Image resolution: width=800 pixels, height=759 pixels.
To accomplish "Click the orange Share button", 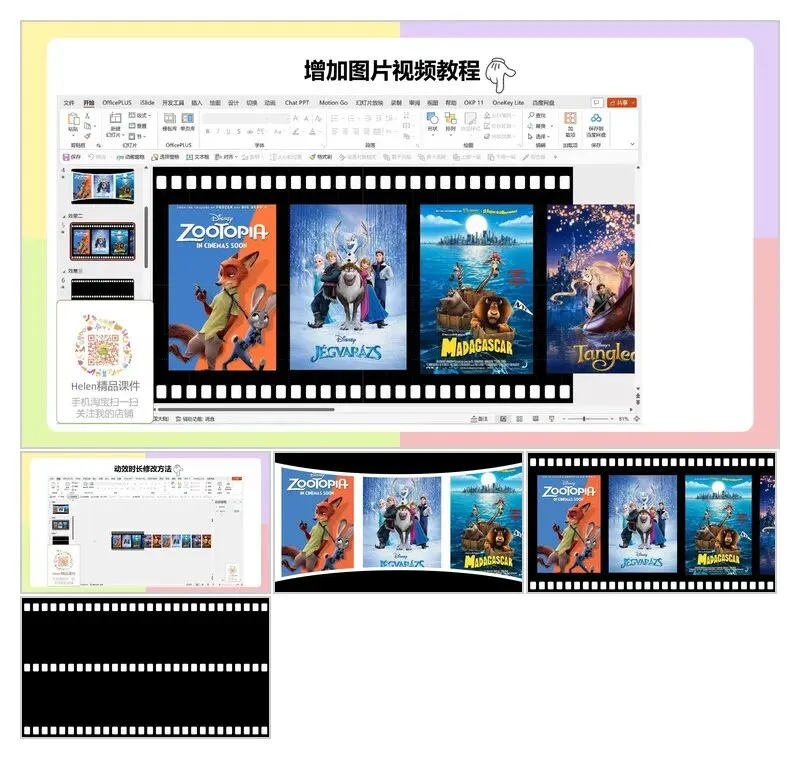I will tap(621, 103).
